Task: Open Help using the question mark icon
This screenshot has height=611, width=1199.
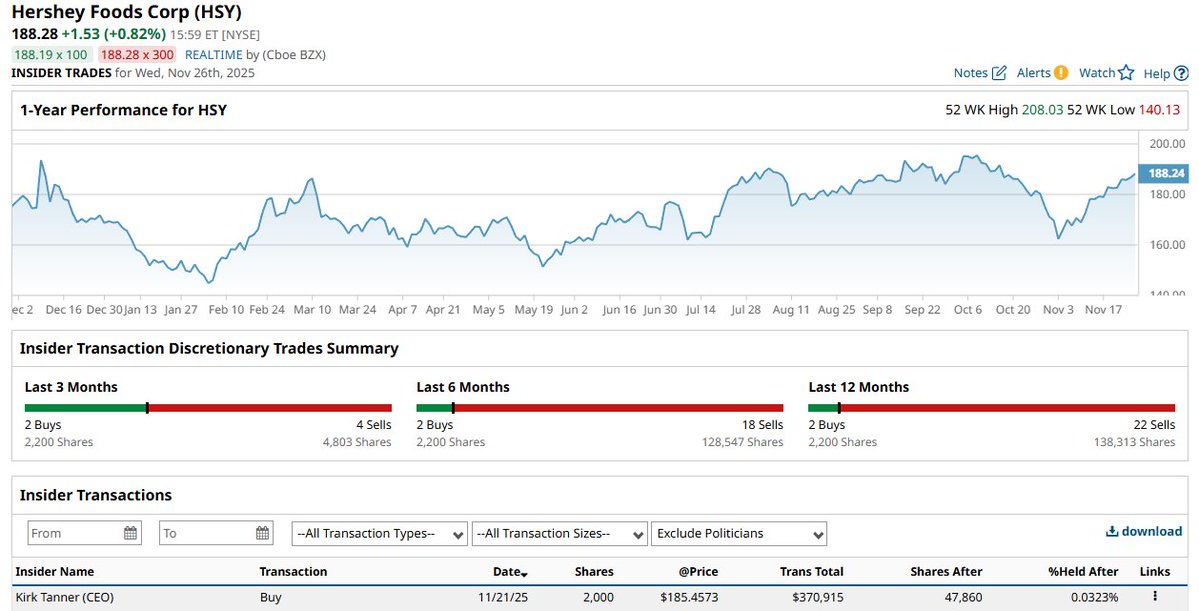Action: tap(1183, 72)
